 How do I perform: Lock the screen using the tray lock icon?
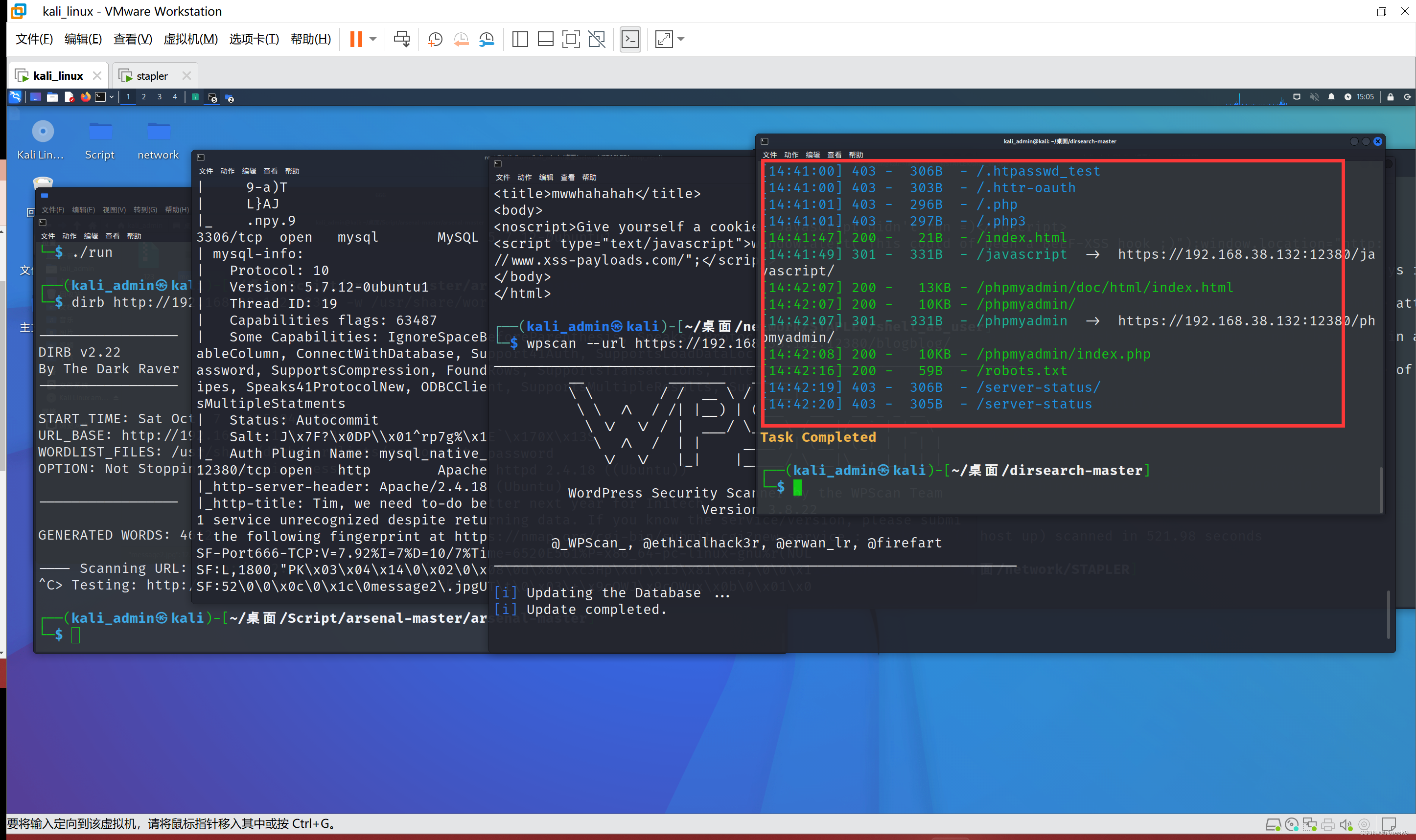1391,97
